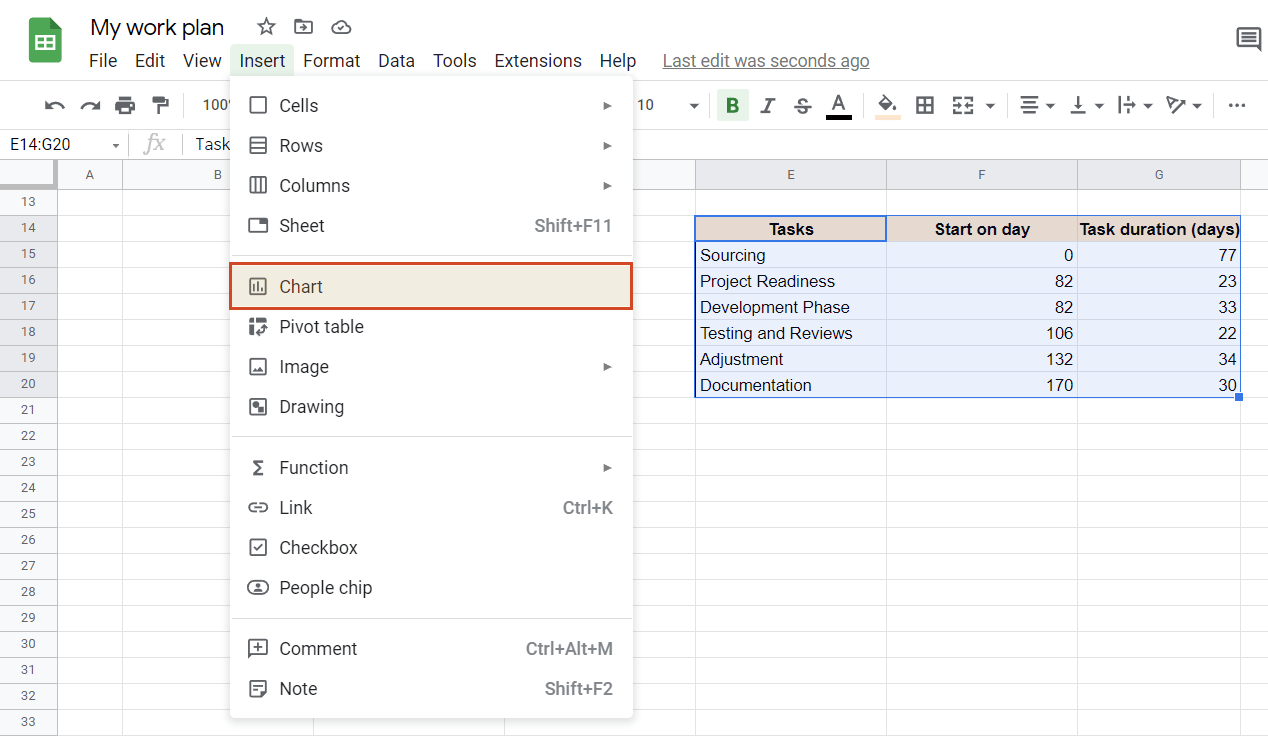Toggle bold formatting
Image resolution: width=1268 pixels, height=736 pixels.
[x=731, y=105]
